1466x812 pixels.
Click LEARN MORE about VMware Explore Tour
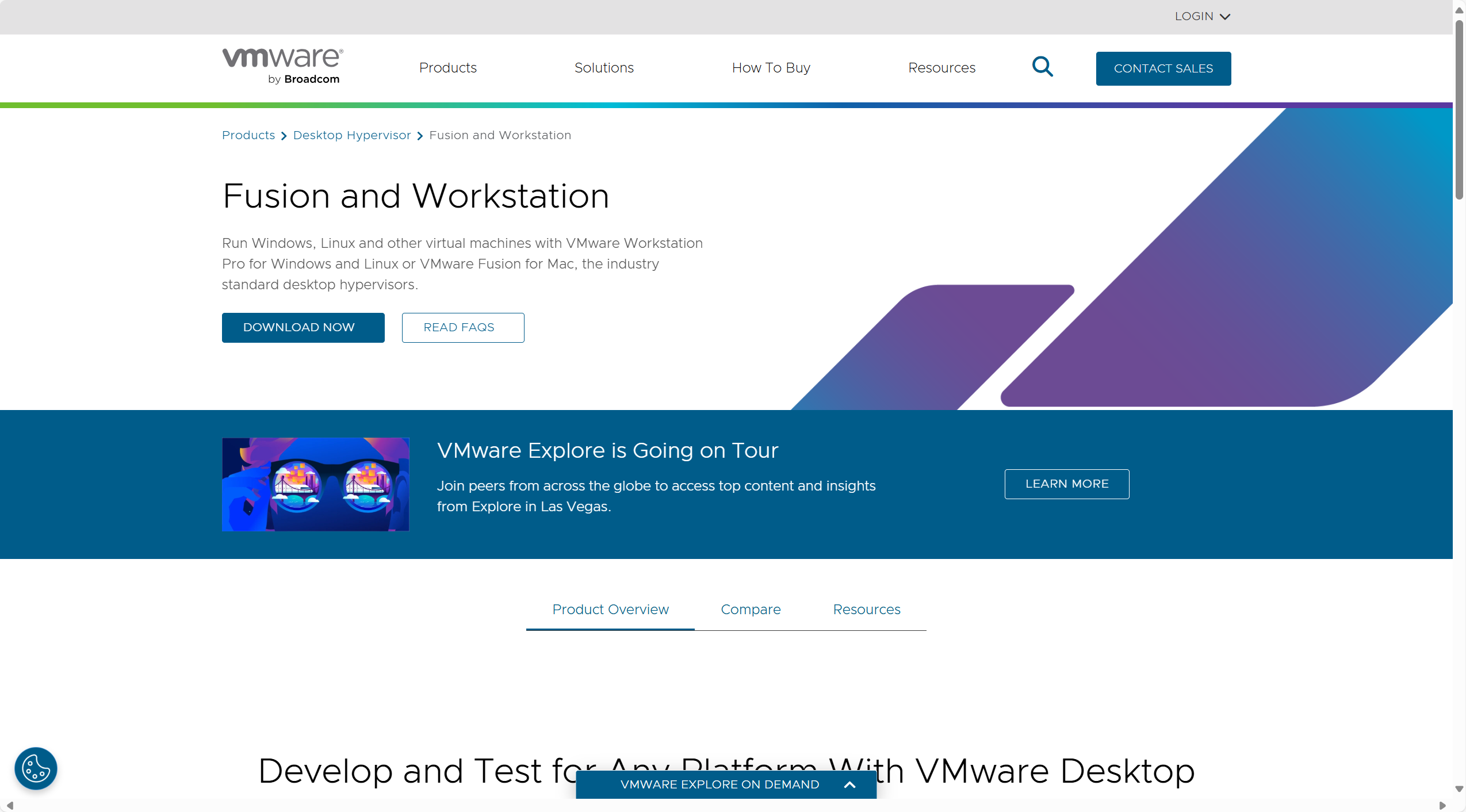[1066, 484]
